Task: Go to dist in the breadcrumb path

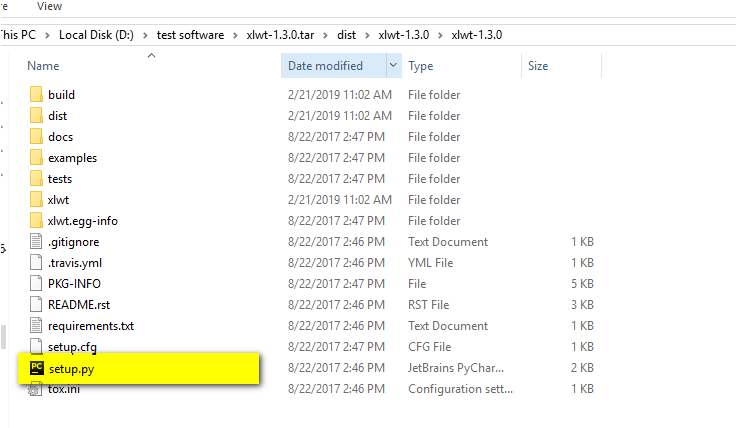Action: tap(346, 35)
